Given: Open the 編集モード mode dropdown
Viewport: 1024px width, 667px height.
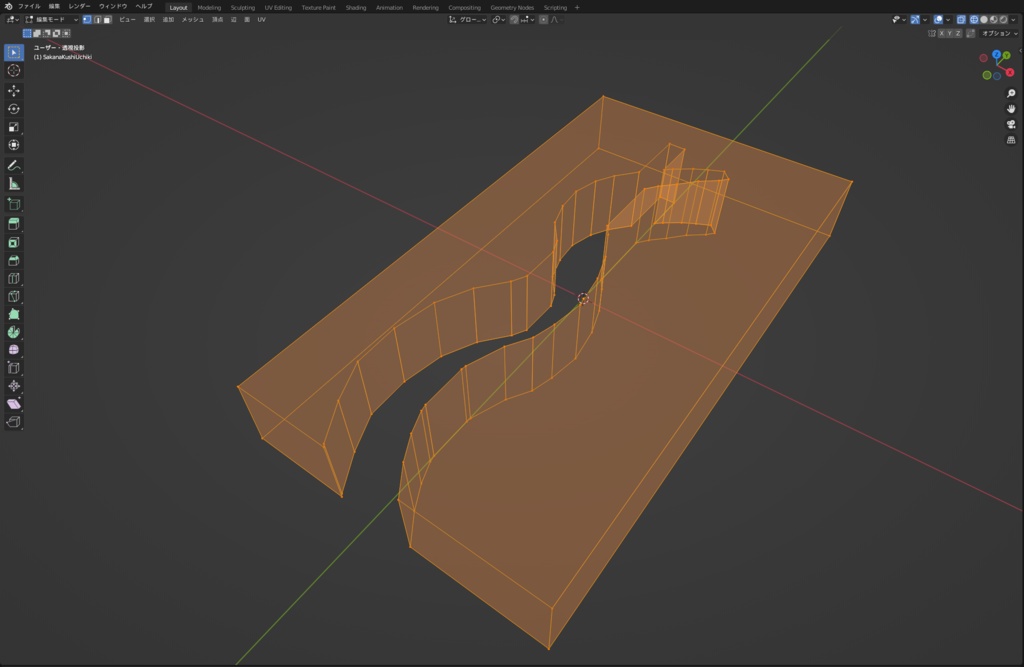Looking at the screenshot, I should [50, 19].
